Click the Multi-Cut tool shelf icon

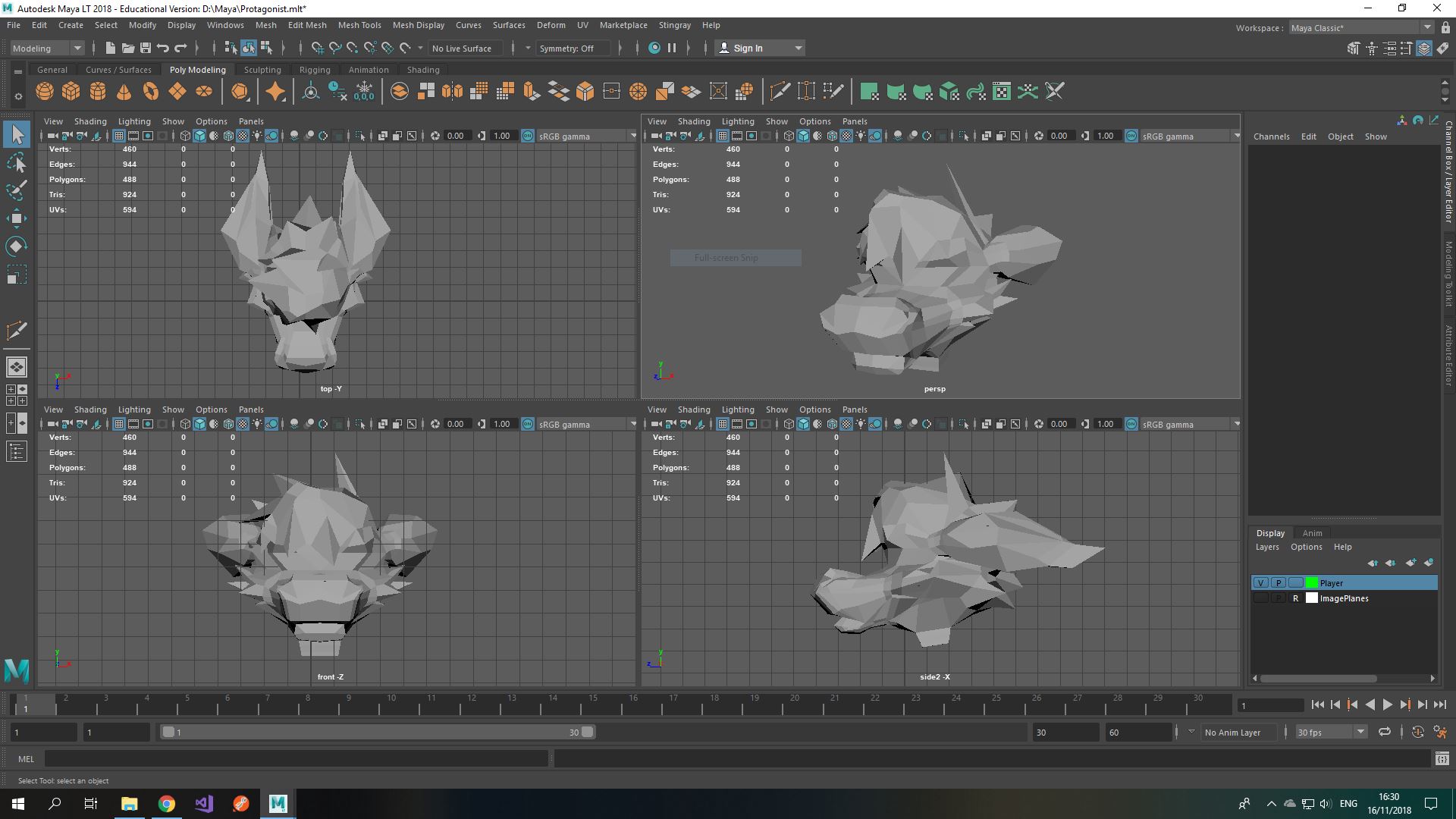pos(780,92)
